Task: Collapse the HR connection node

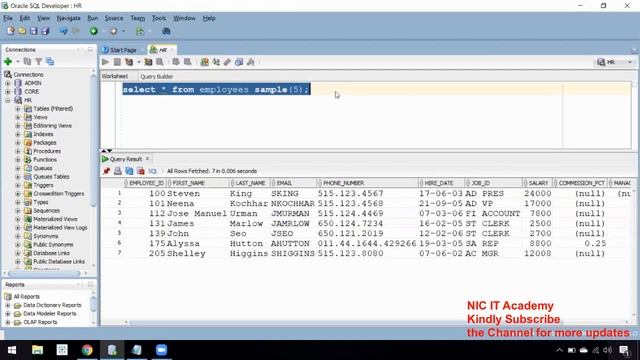Action: pos(8,100)
